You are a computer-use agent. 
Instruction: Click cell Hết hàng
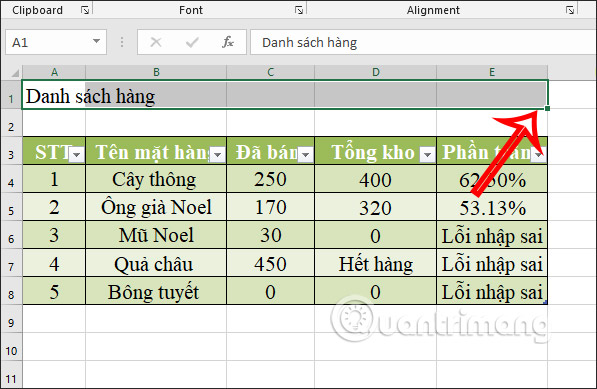click(x=375, y=263)
